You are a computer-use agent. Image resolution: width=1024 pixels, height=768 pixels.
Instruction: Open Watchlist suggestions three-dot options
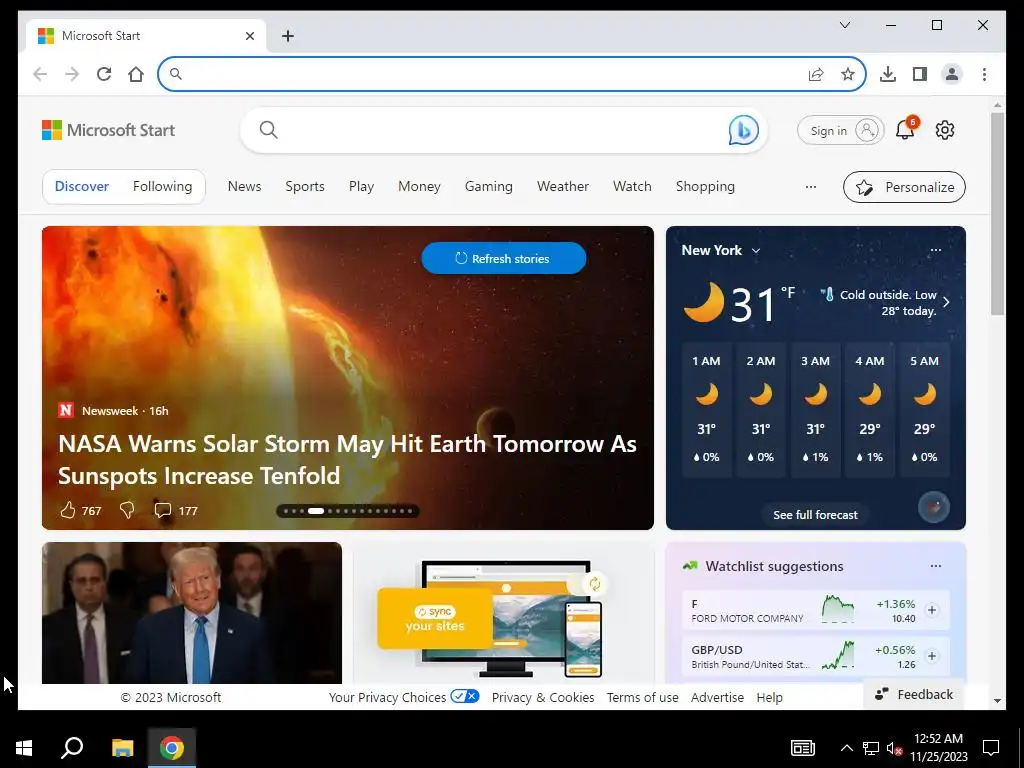pos(936,566)
